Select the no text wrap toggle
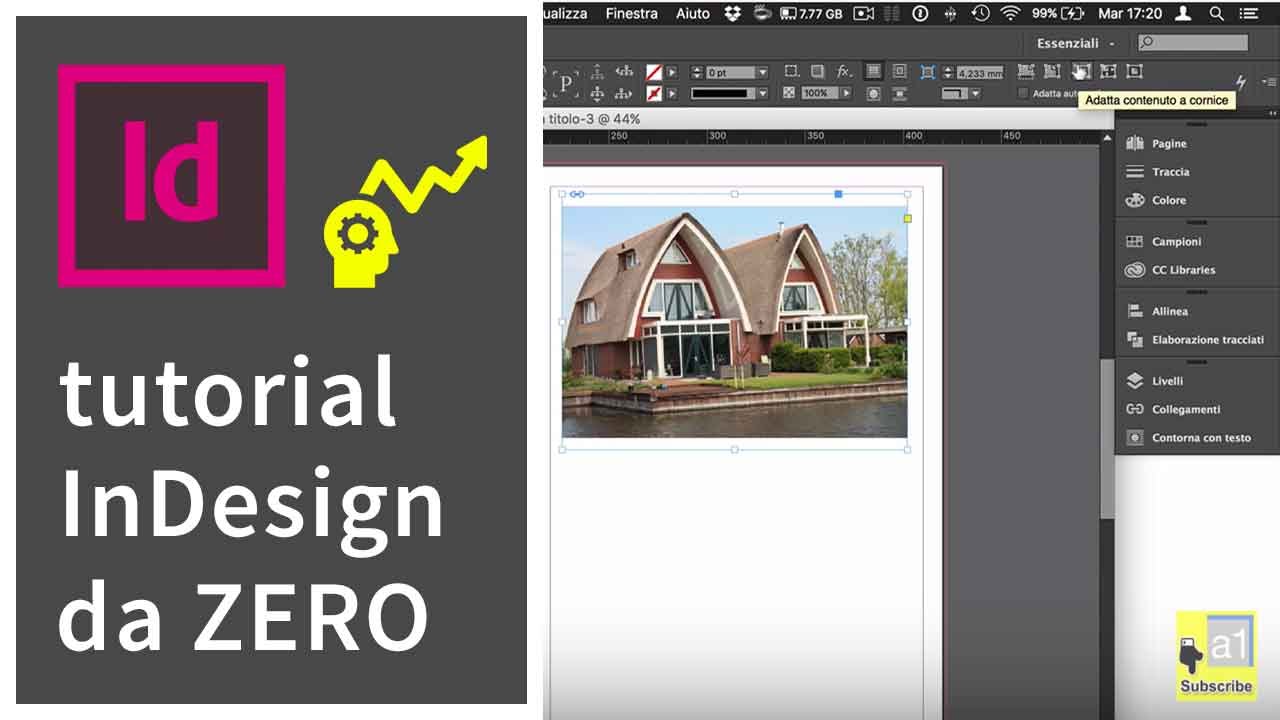 (873, 71)
